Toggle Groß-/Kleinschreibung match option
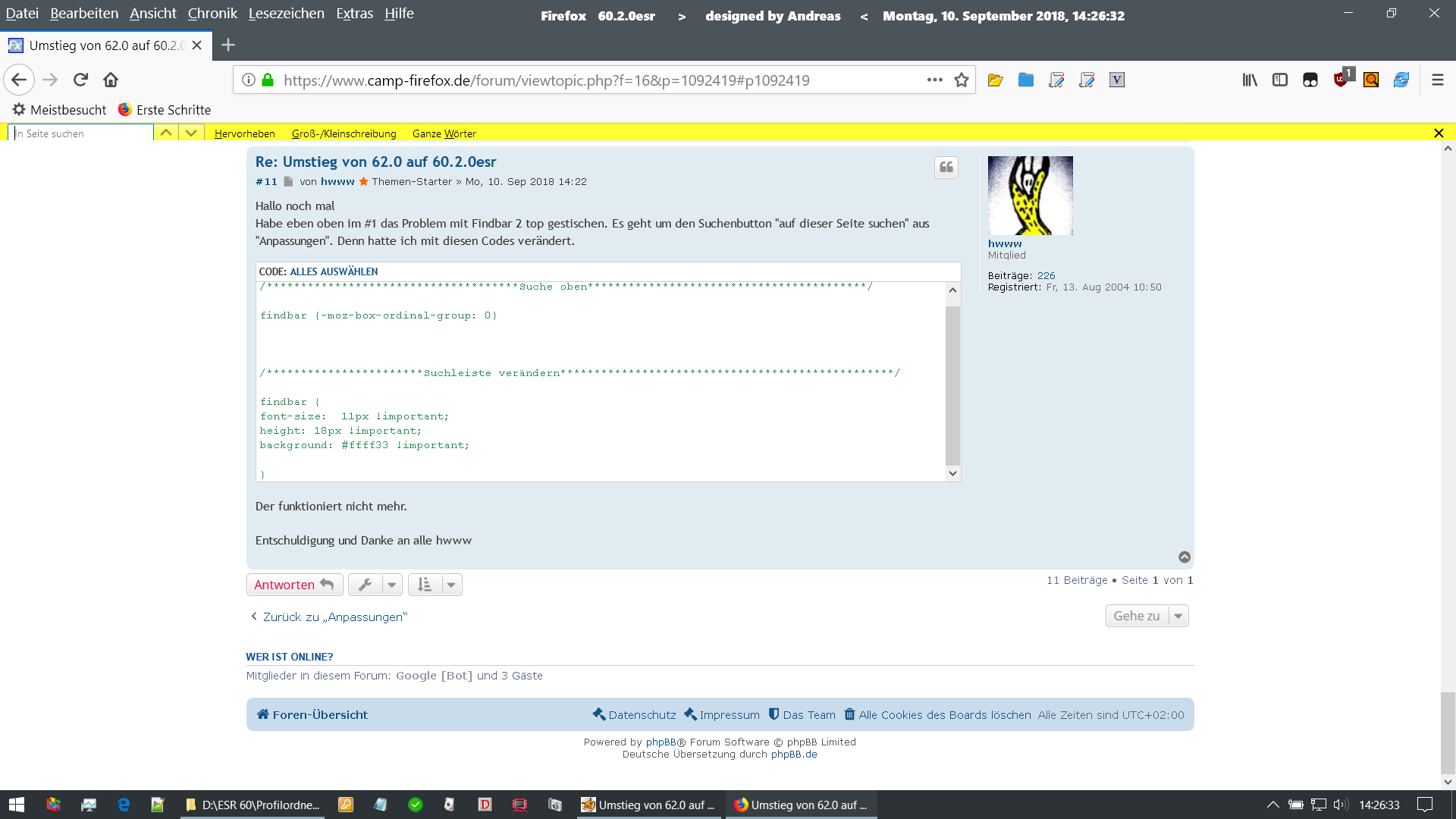The width and height of the screenshot is (1456, 819). [344, 133]
